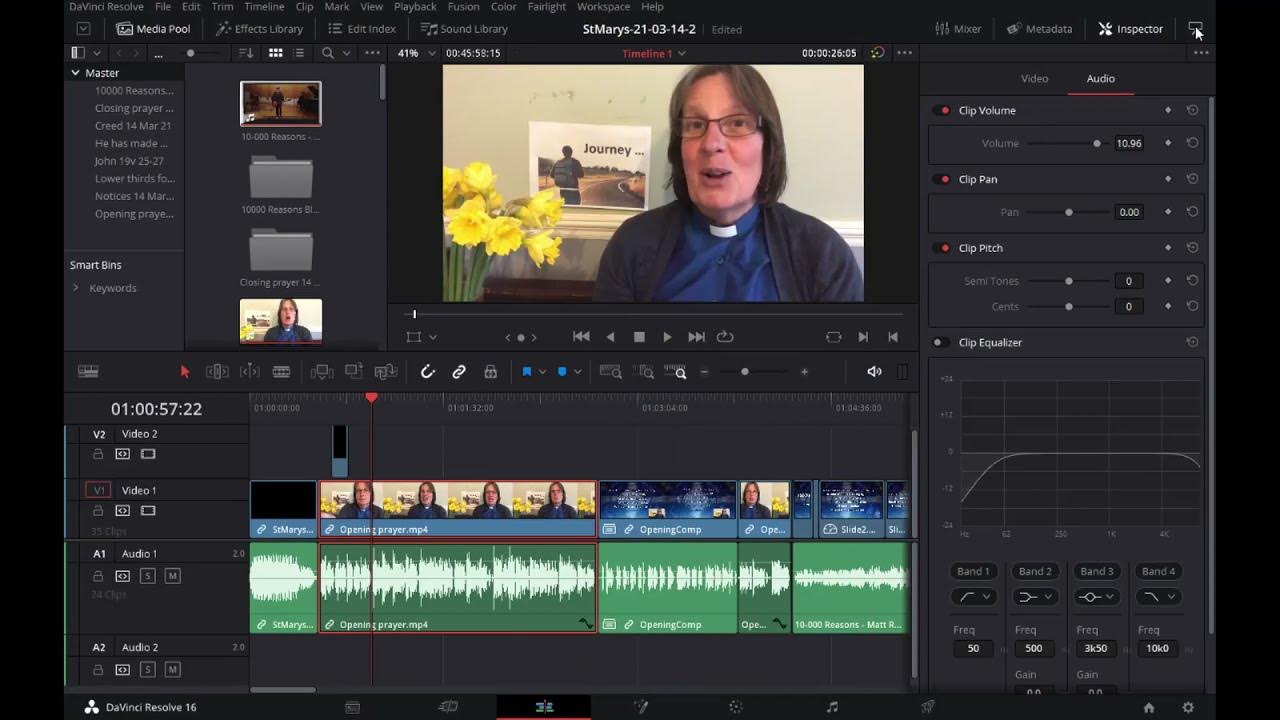Click the Detail Zoom icon
Screen dimensions: 1280x720
tap(646, 372)
